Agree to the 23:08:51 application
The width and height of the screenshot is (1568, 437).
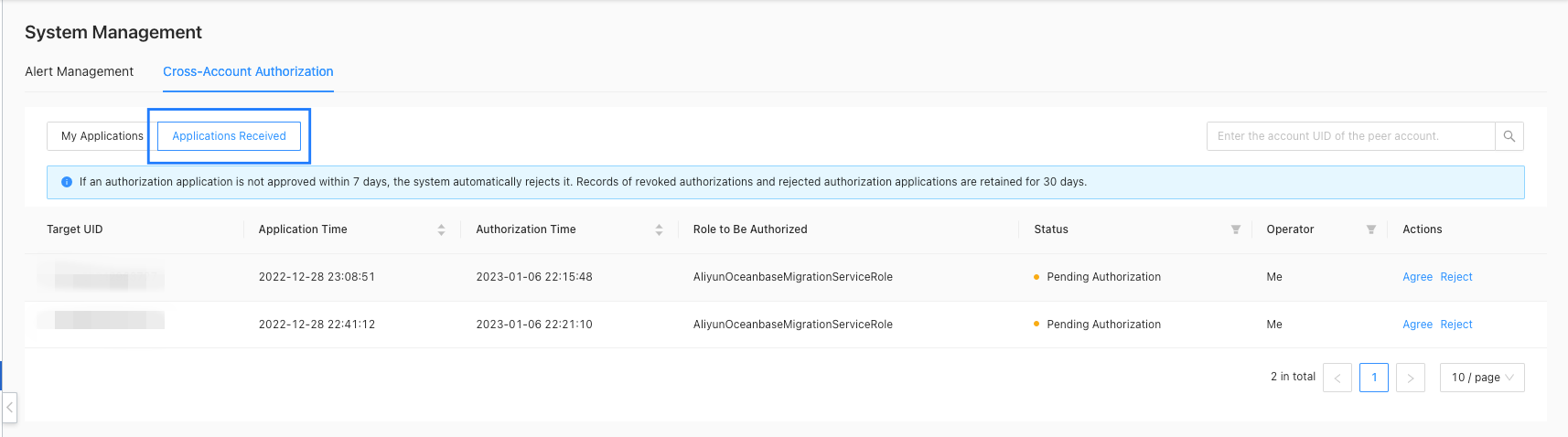[x=1417, y=277]
